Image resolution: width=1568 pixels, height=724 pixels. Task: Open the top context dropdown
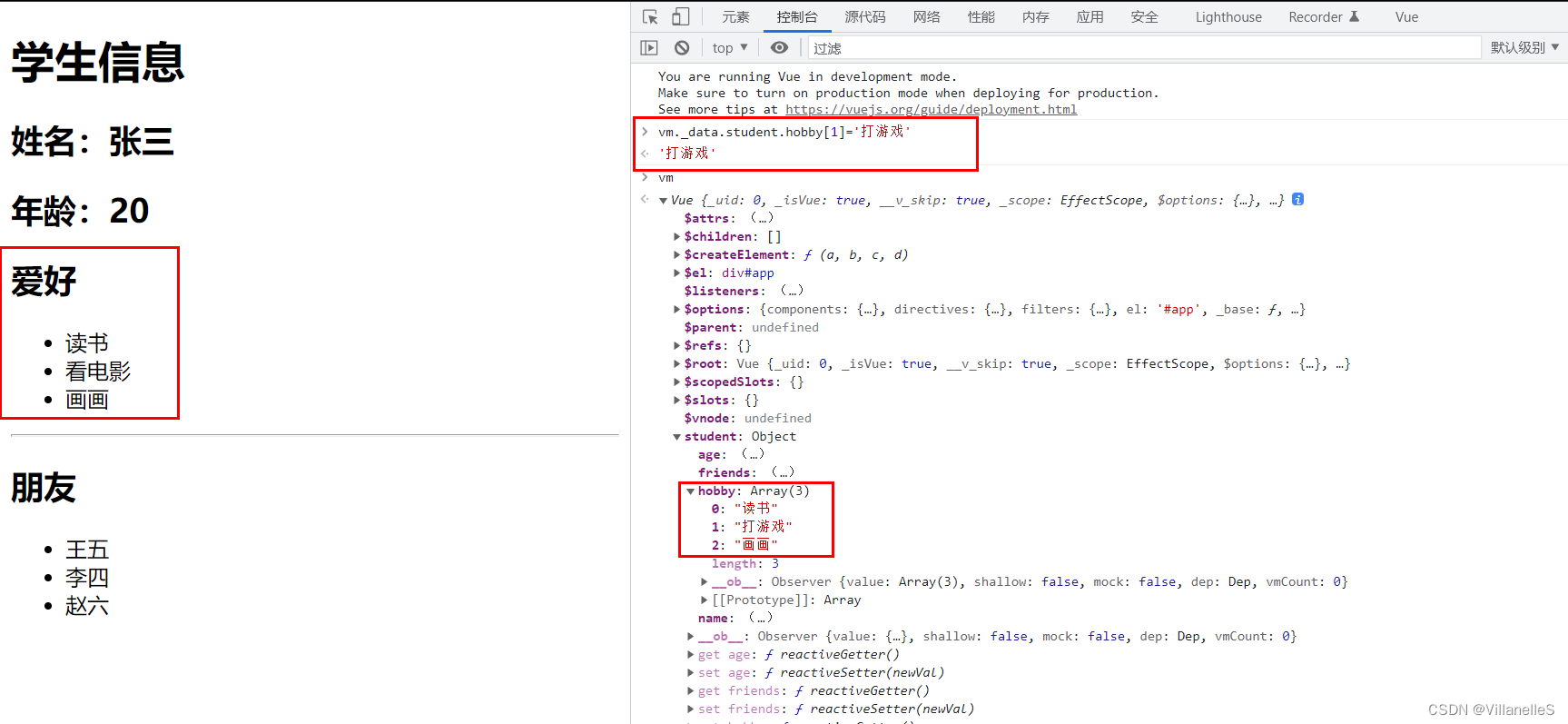tap(730, 47)
